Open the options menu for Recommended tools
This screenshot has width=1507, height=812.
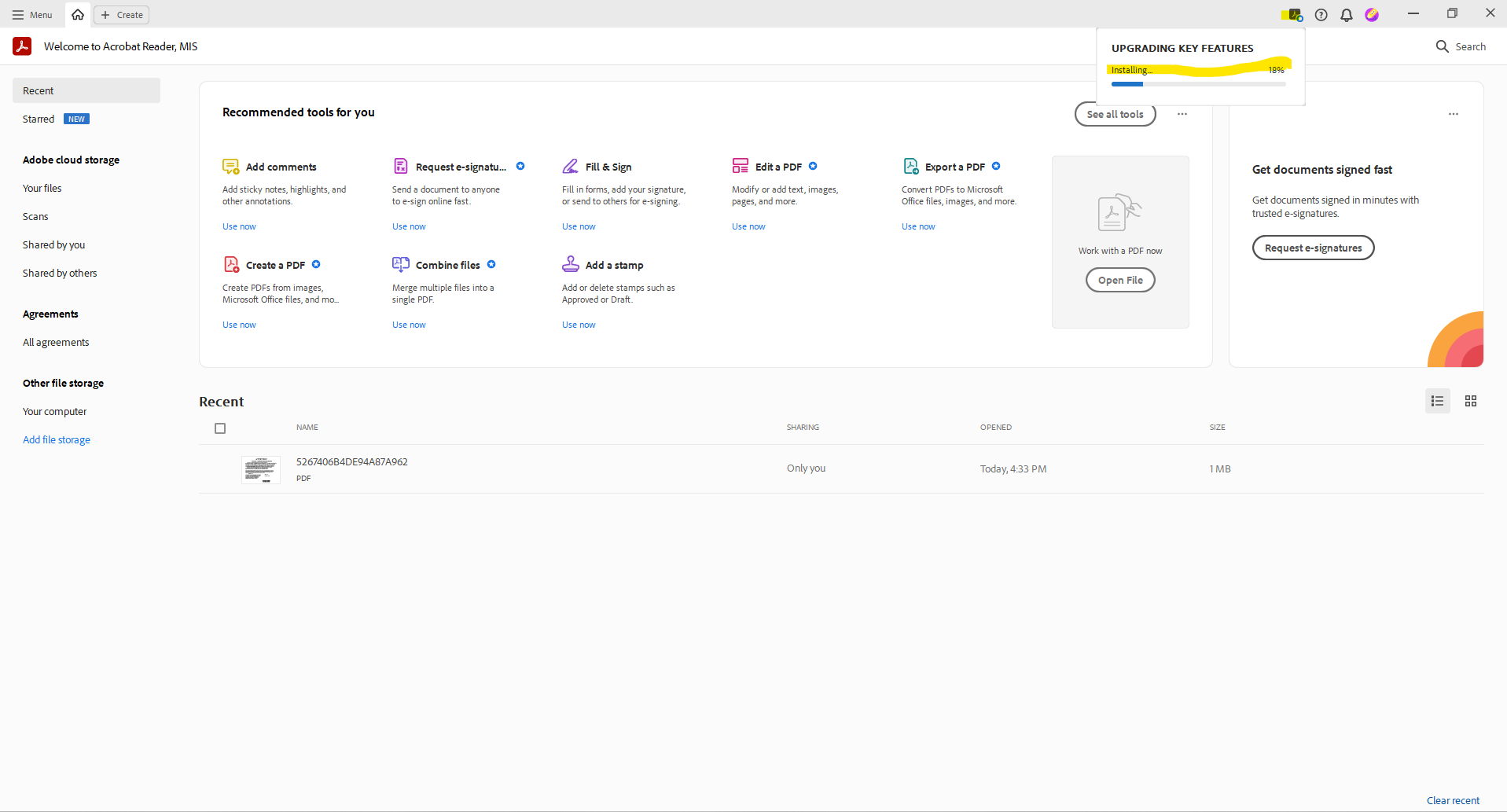1182,114
